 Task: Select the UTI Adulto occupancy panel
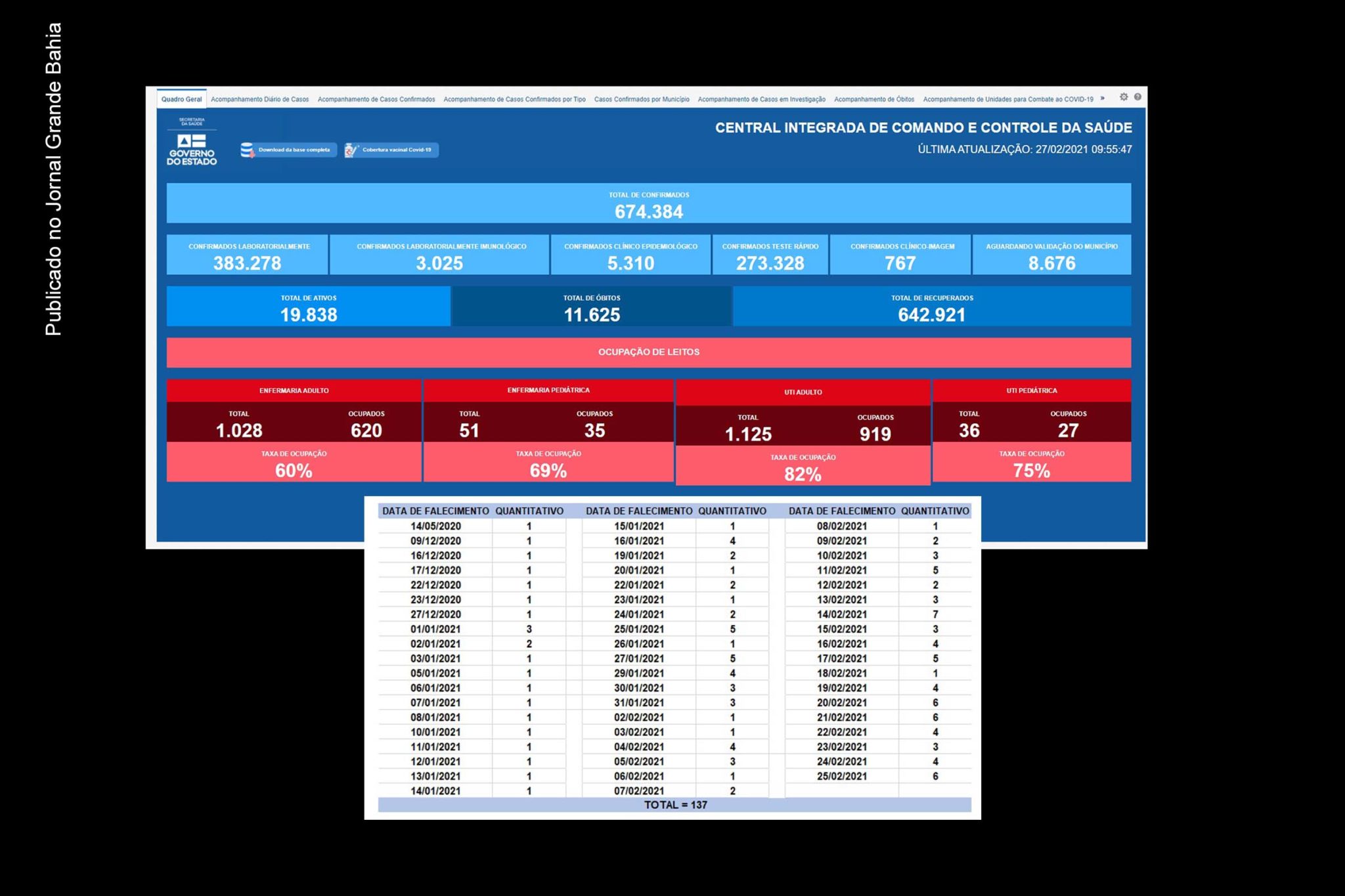click(x=803, y=433)
